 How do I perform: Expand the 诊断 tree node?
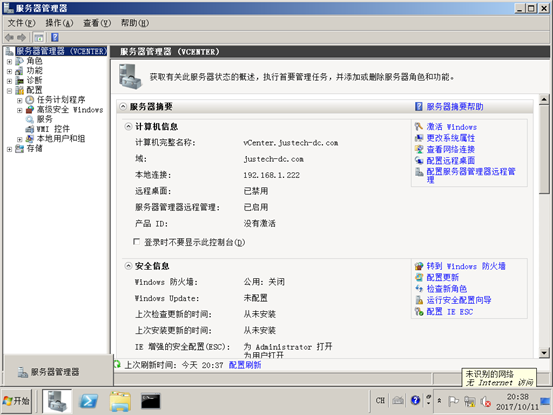pyautogui.click(x=10, y=81)
